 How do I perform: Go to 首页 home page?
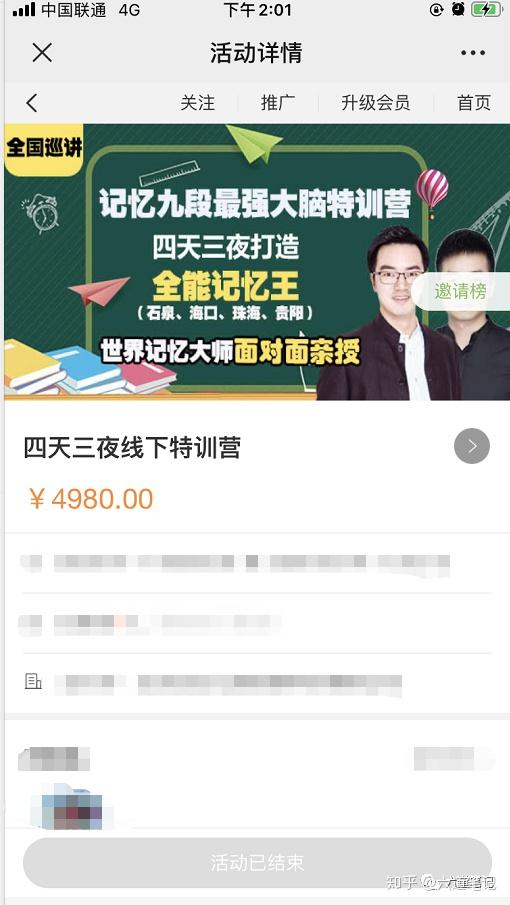pyautogui.click(x=474, y=103)
